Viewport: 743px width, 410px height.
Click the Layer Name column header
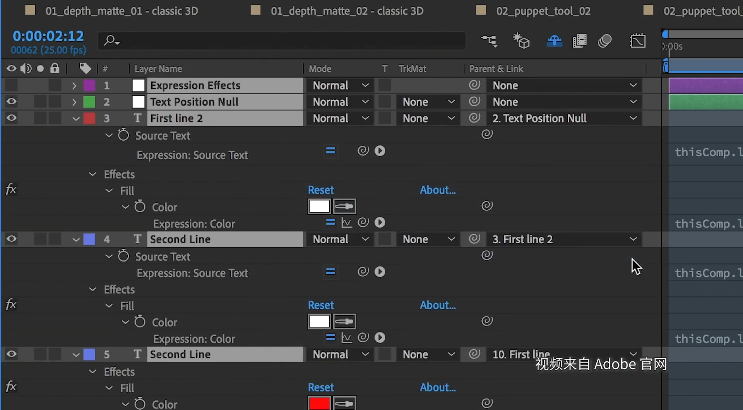tap(158, 69)
